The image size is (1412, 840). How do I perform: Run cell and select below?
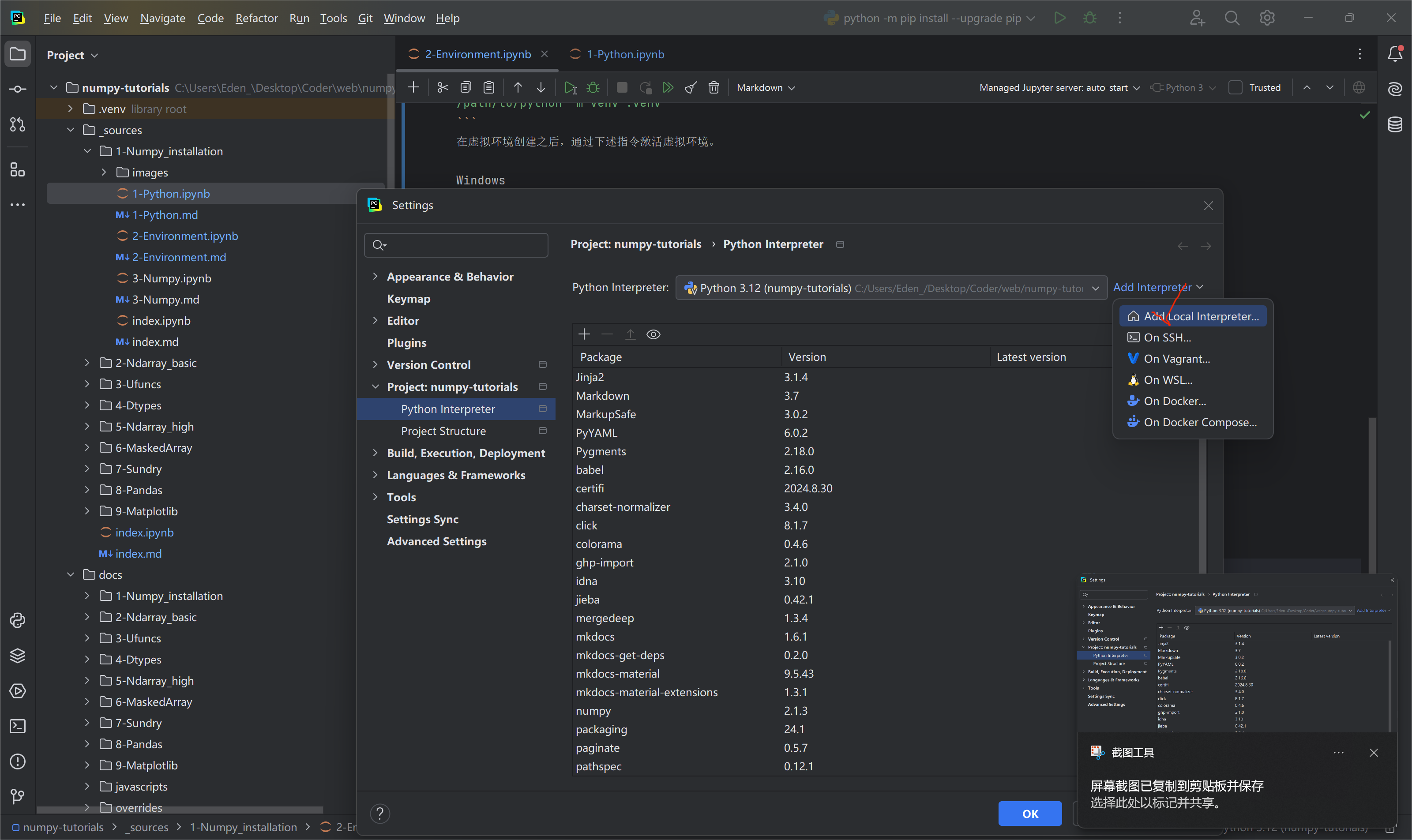tap(570, 87)
